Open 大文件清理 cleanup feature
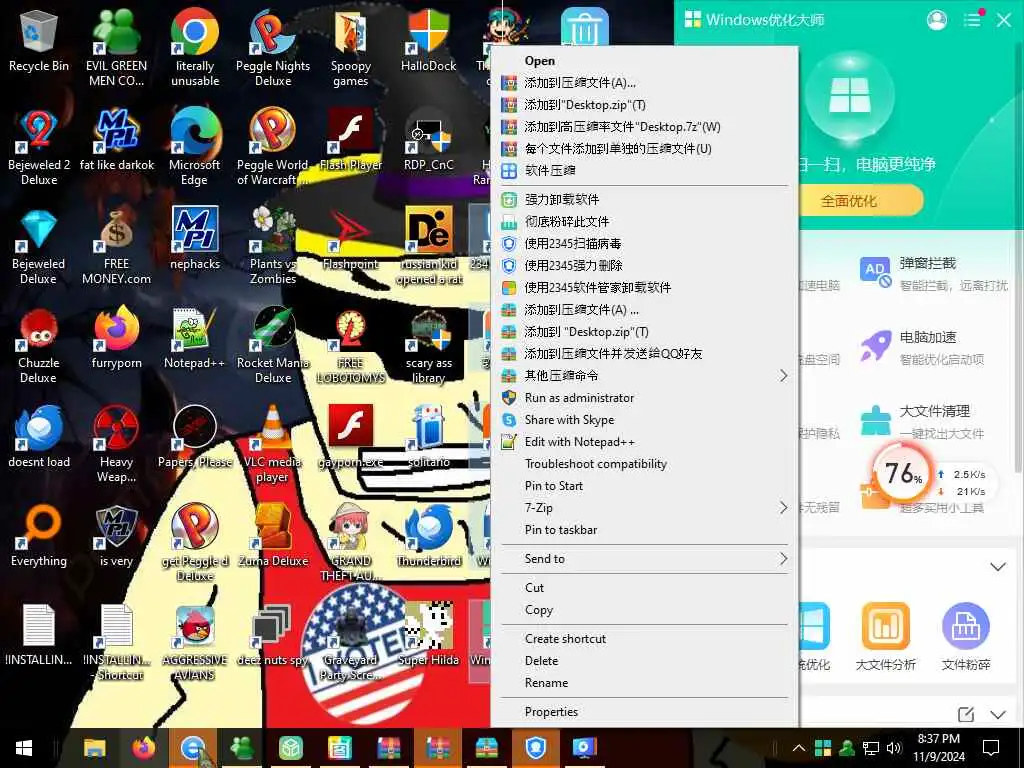 click(921, 421)
